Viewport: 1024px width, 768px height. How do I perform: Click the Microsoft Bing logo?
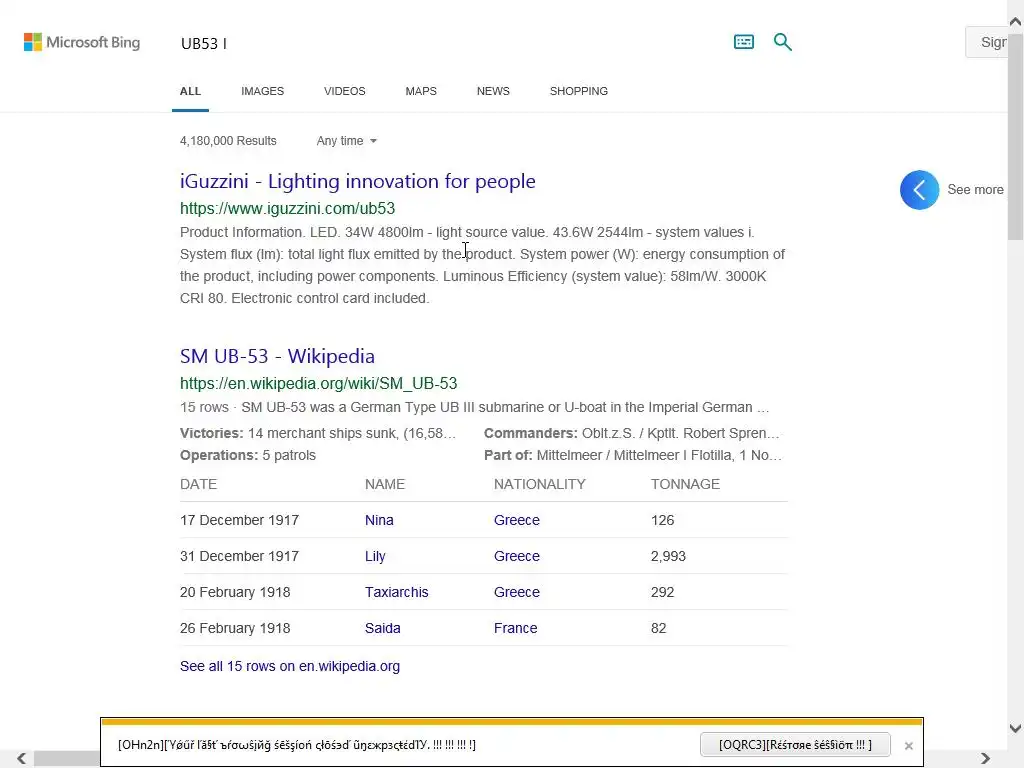pyautogui.click(x=82, y=42)
